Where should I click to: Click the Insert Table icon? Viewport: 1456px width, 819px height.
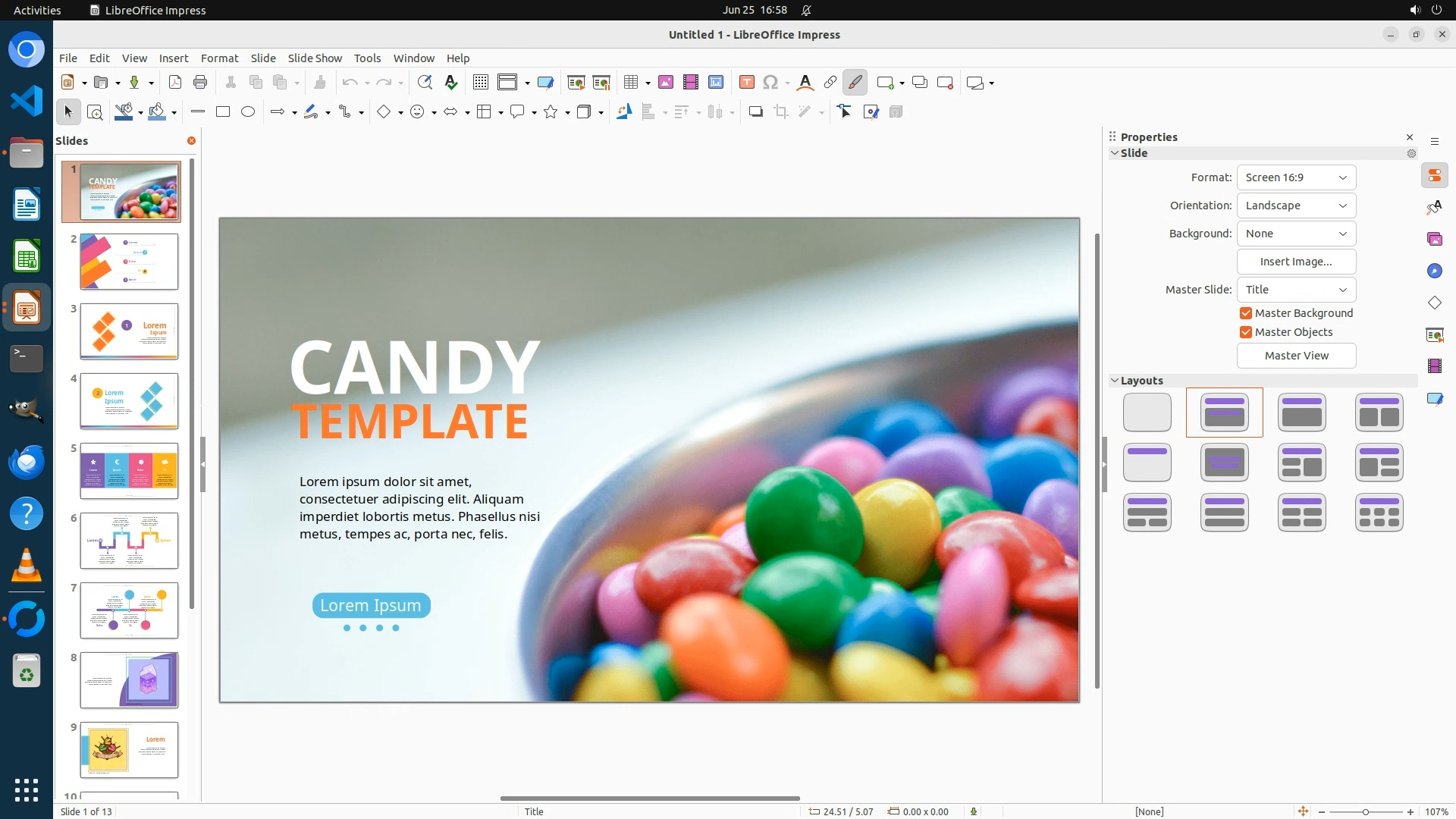point(631,83)
